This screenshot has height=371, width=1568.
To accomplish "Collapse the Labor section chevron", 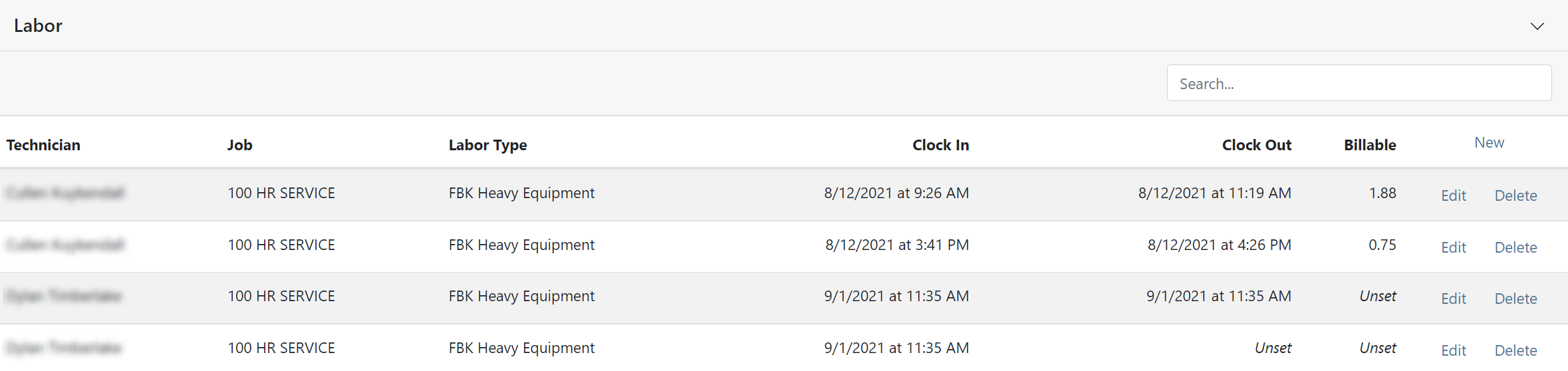I will coord(1537,26).
